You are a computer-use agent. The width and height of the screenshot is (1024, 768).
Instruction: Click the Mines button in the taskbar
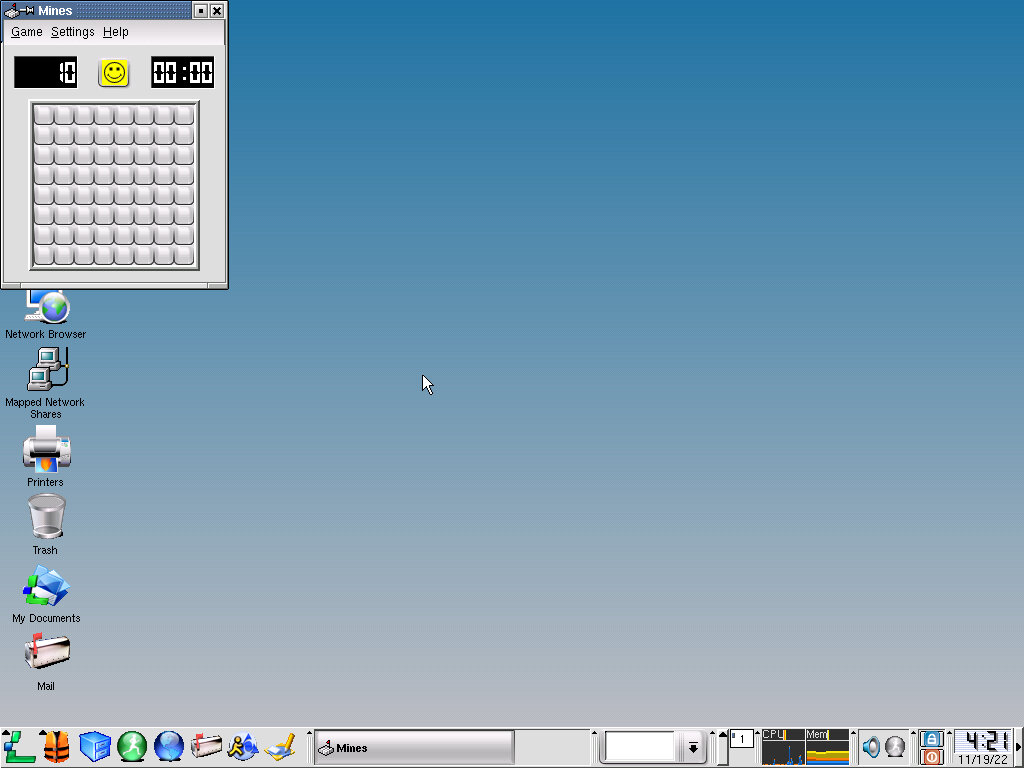pyautogui.click(x=414, y=747)
